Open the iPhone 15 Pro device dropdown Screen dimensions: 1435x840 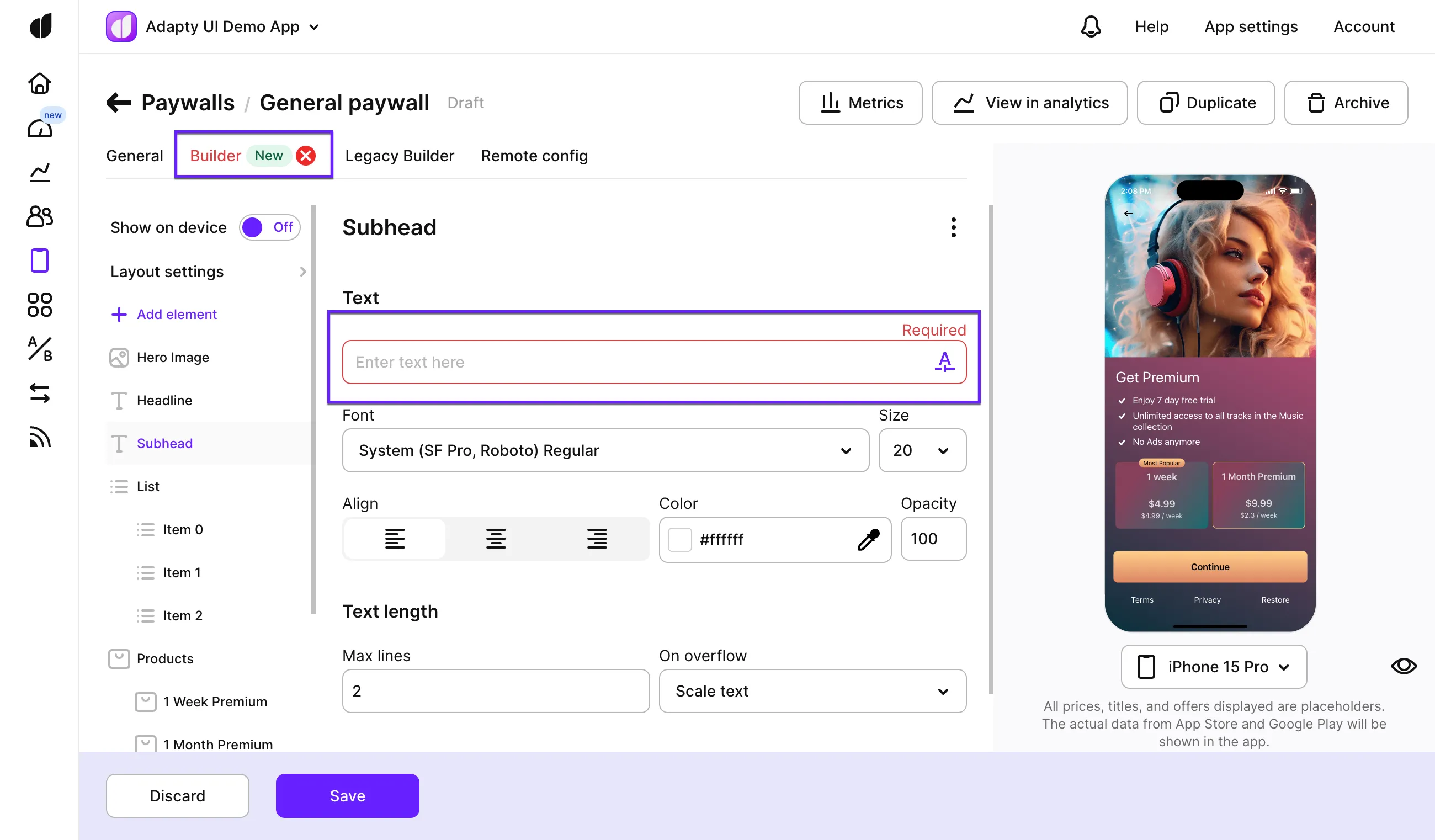point(1213,666)
